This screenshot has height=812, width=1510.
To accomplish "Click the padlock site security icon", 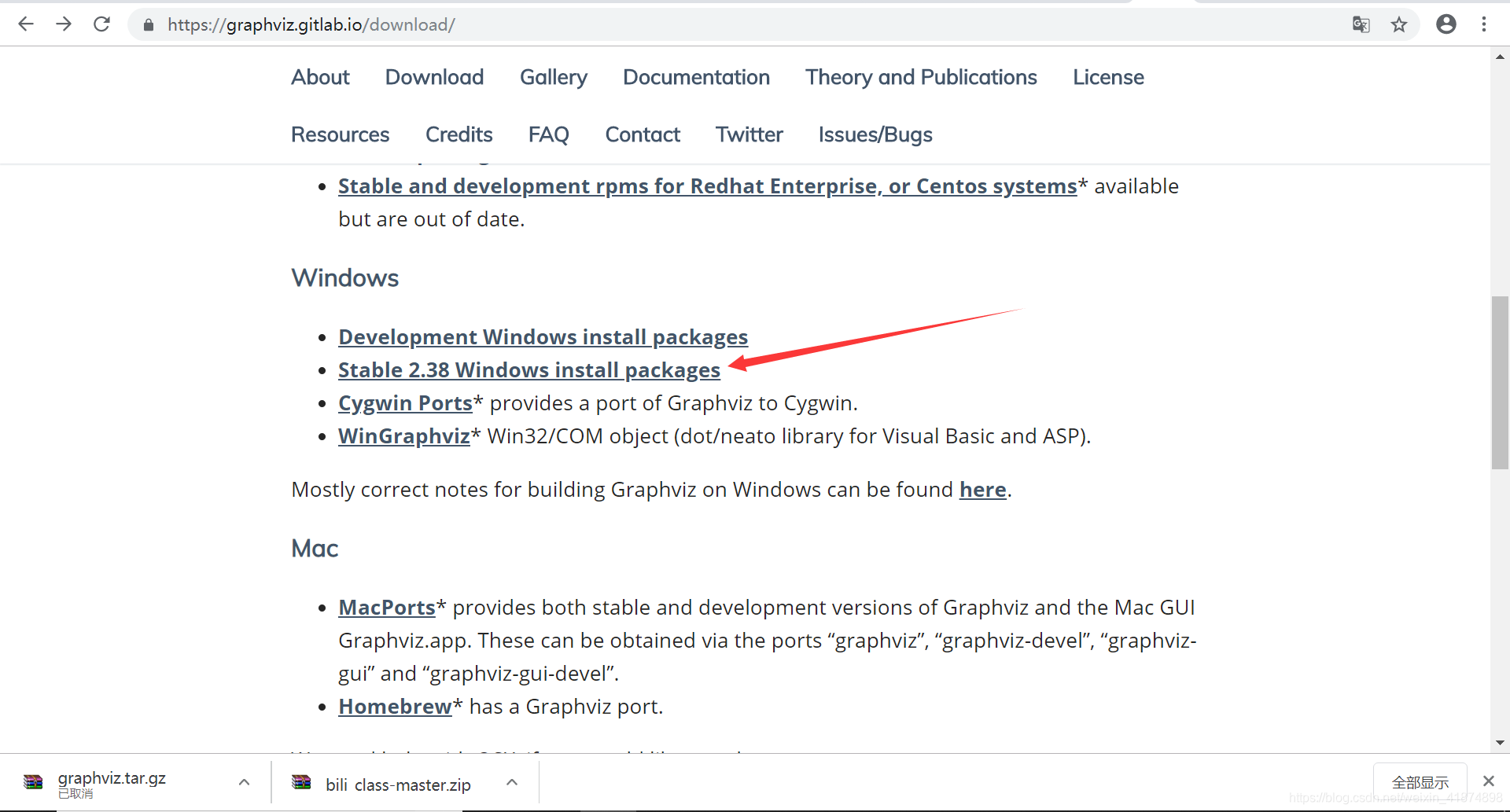I will tap(148, 25).
